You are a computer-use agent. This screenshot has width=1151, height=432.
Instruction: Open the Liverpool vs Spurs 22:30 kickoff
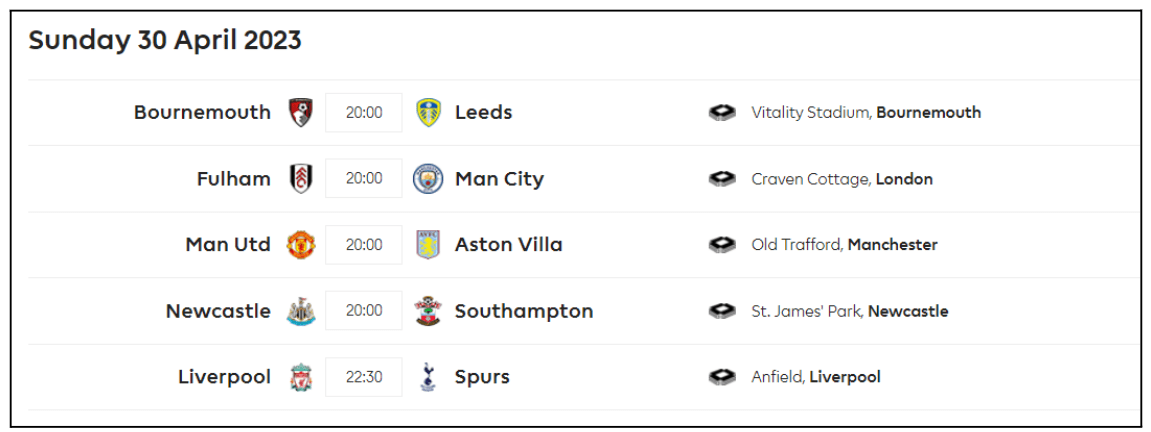point(364,377)
